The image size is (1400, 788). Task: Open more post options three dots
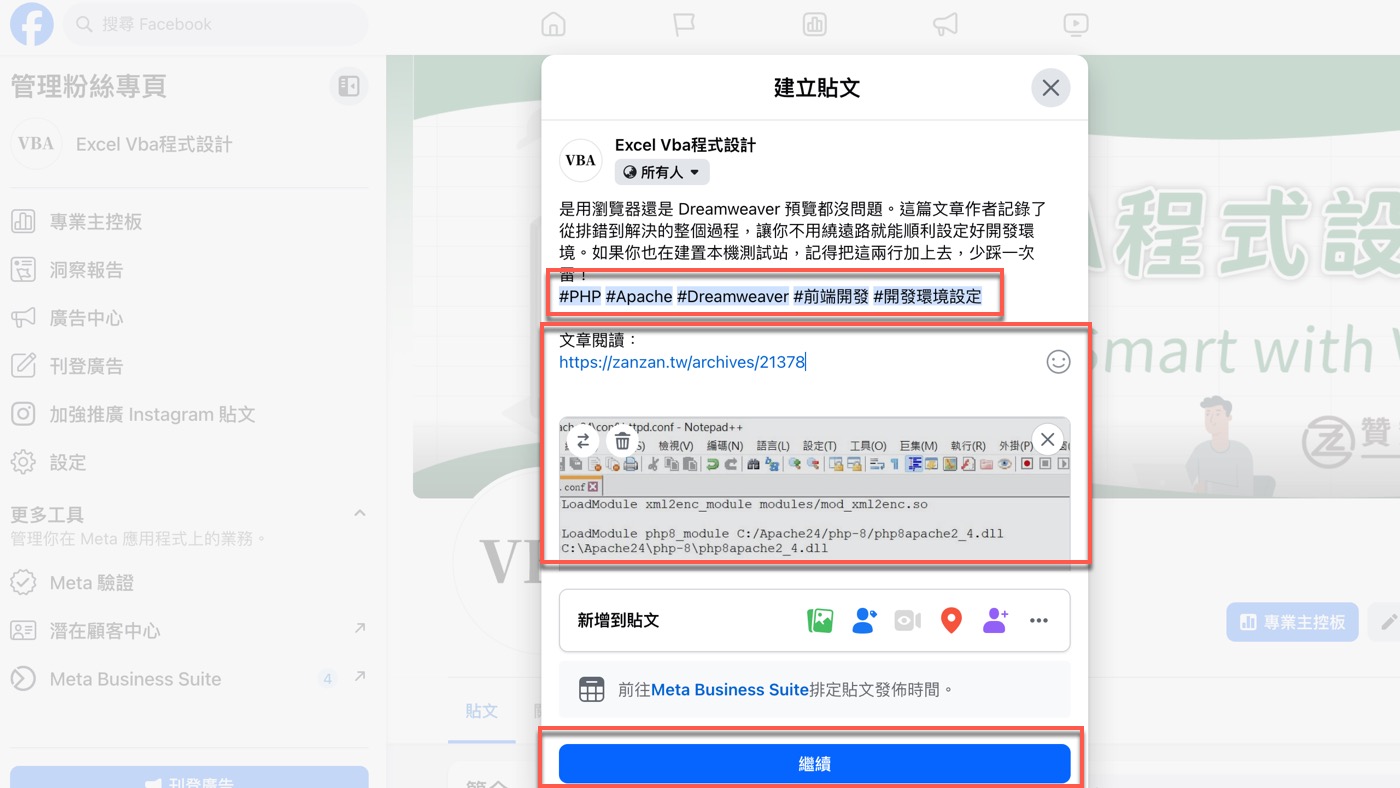[x=1039, y=621]
